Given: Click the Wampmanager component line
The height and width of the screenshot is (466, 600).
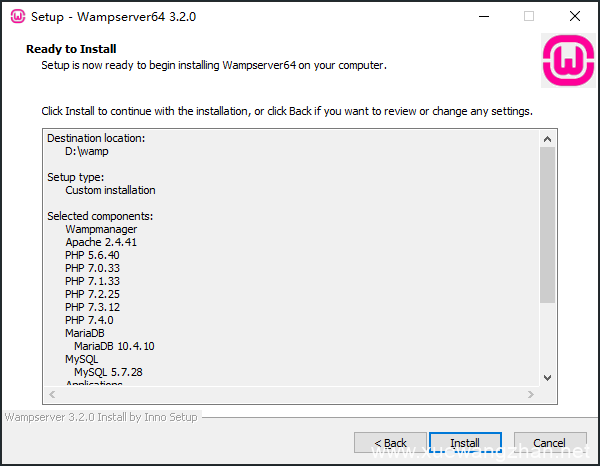Looking at the screenshot, I should (101, 229).
